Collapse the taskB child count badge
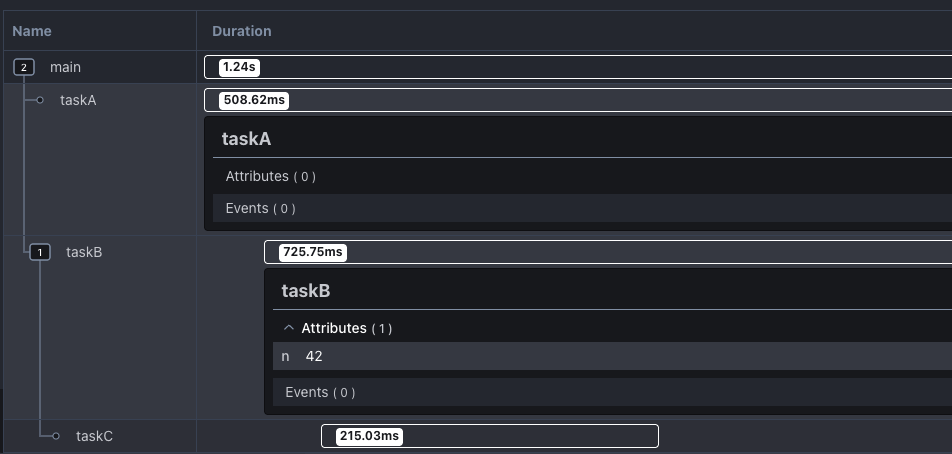This screenshot has width=952, height=454. tap(40, 252)
